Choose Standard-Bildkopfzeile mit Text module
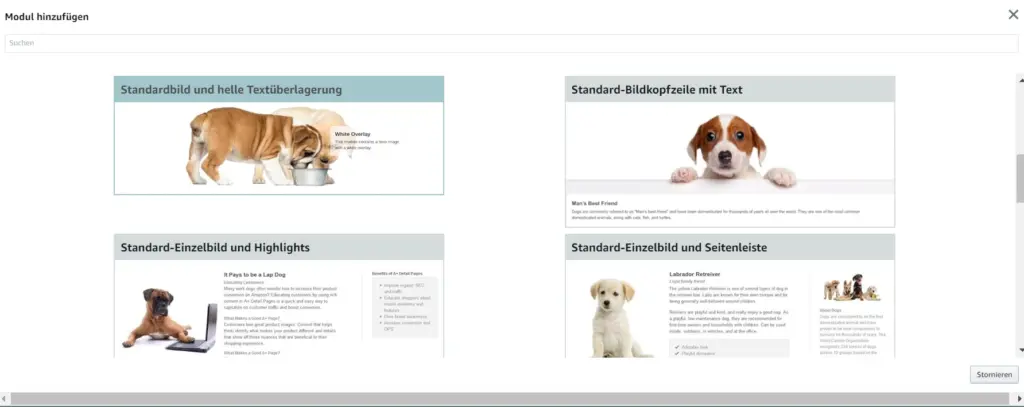1024x407 pixels. (x=729, y=152)
